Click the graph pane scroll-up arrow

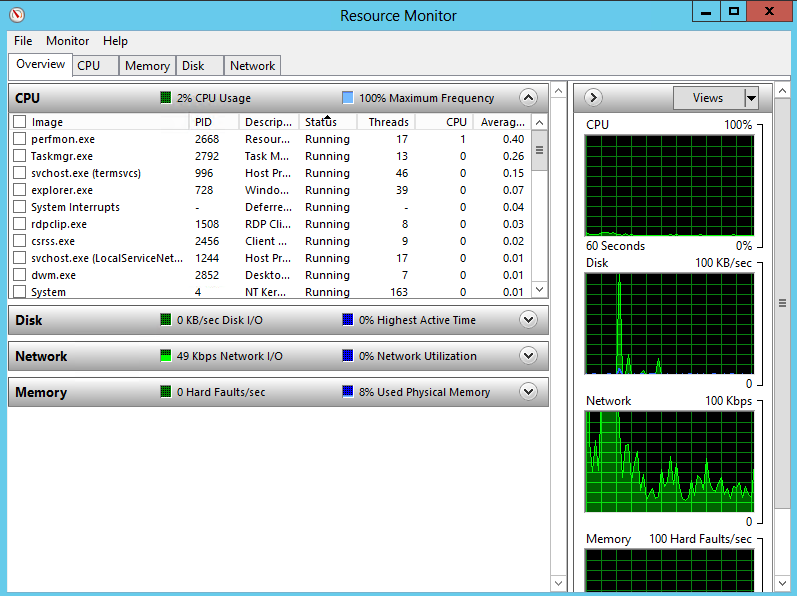[x=782, y=91]
